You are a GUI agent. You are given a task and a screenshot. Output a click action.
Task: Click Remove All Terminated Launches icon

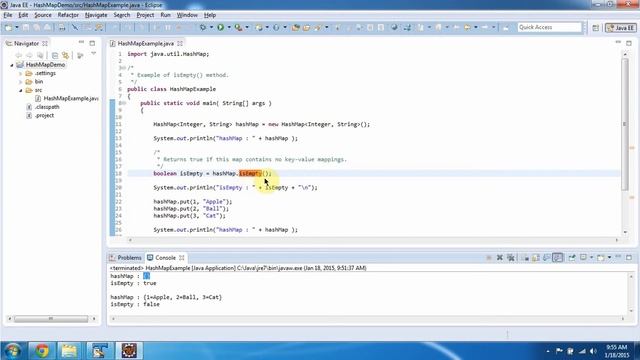click(x=510, y=258)
